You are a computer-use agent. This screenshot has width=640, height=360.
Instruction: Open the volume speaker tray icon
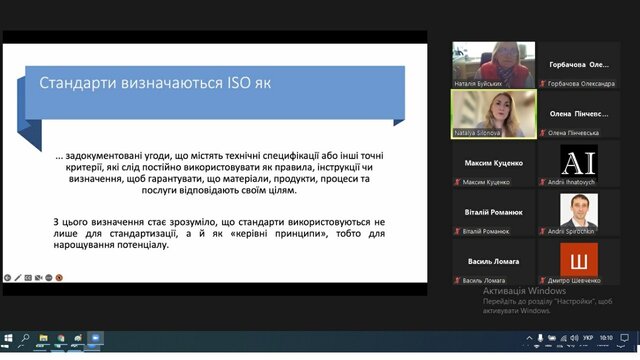(x=574, y=338)
